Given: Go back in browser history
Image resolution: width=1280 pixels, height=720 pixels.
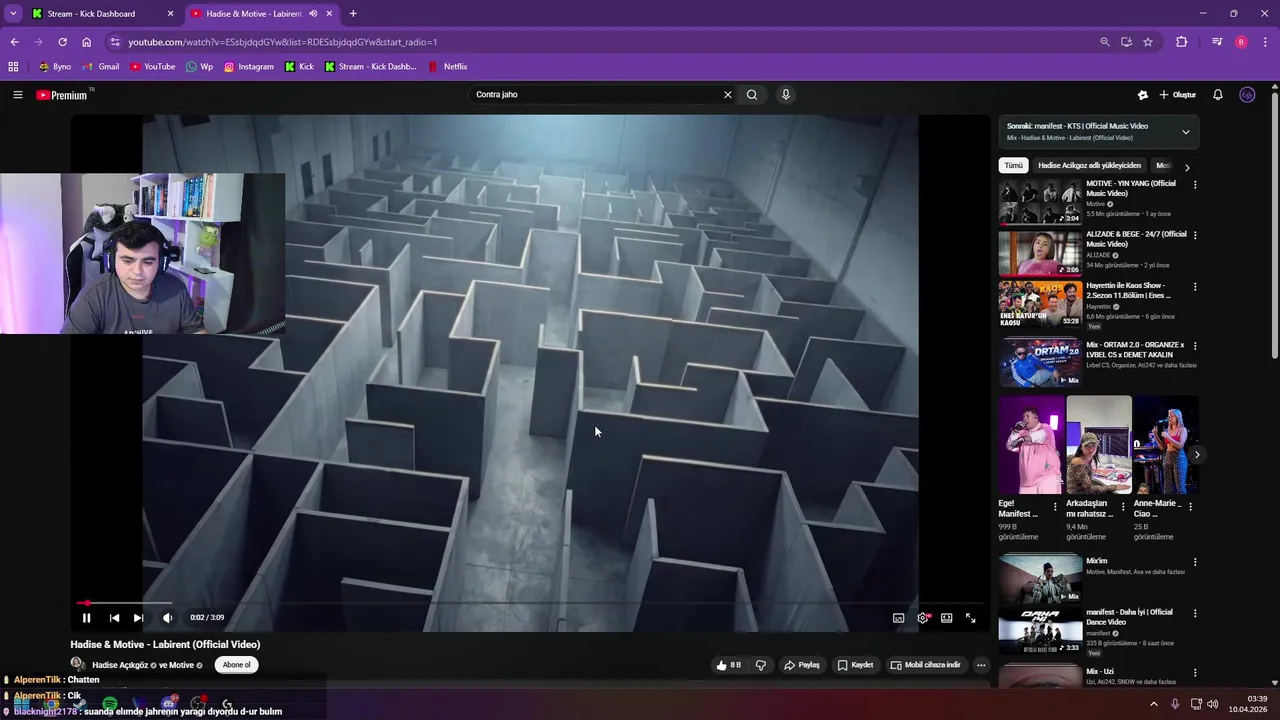Looking at the screenshot, I should pos(14,42).
